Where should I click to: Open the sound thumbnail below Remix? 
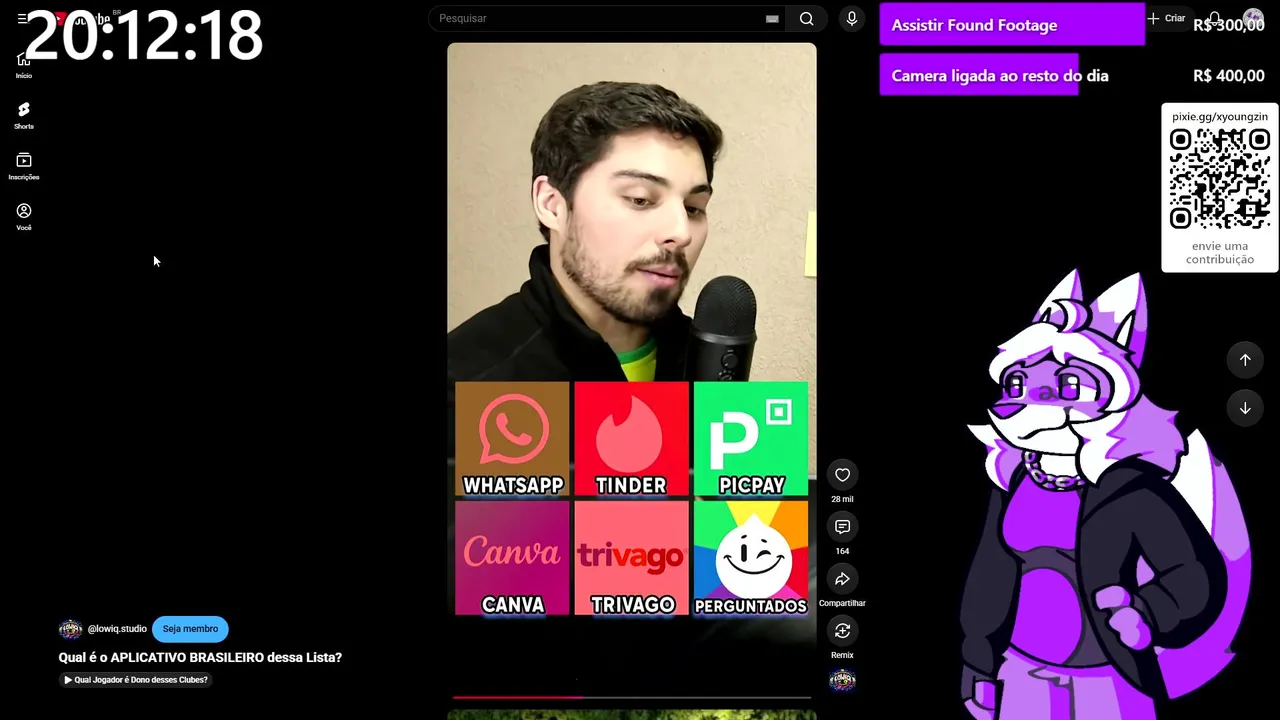tap(842, 680)
